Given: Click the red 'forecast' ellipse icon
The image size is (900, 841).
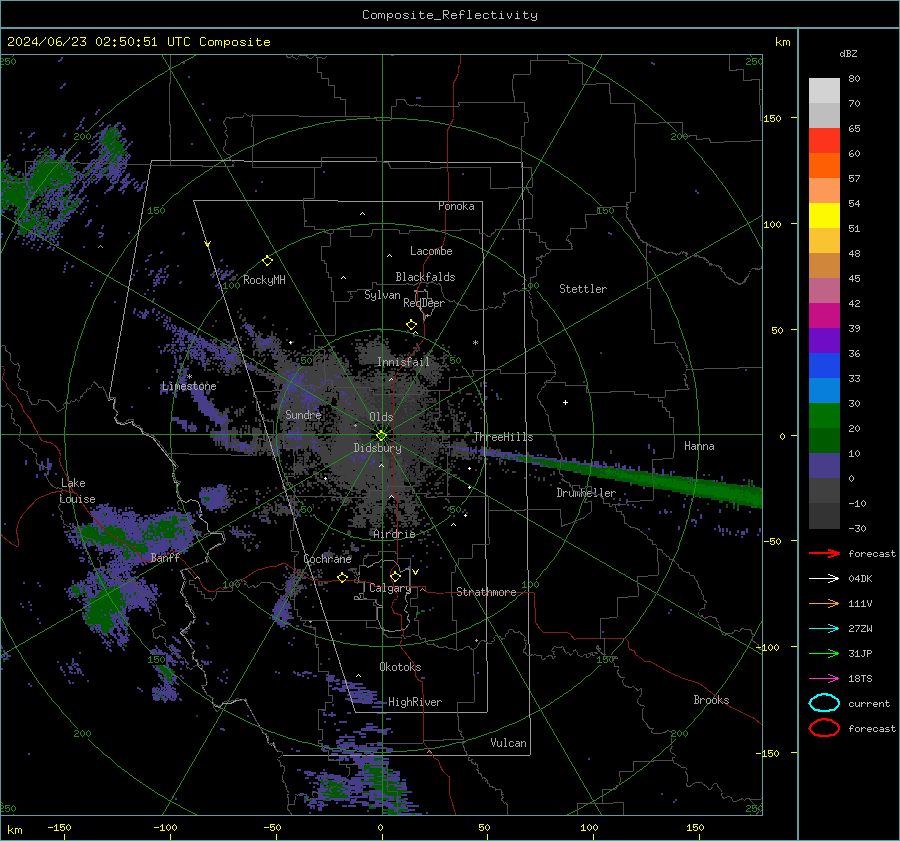Looking at the screenshot, I should pos(824,728).
